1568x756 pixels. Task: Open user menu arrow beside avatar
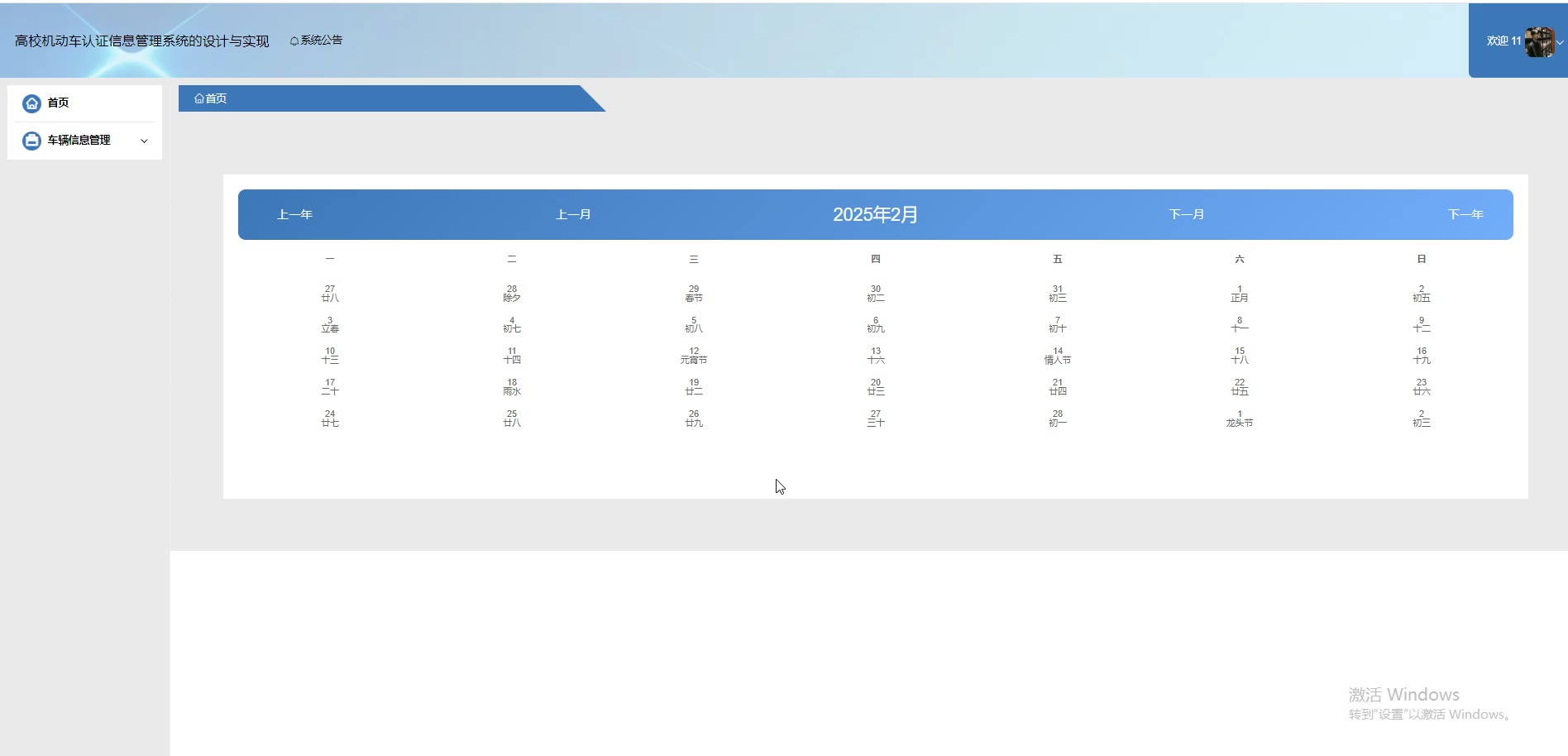1560,42
